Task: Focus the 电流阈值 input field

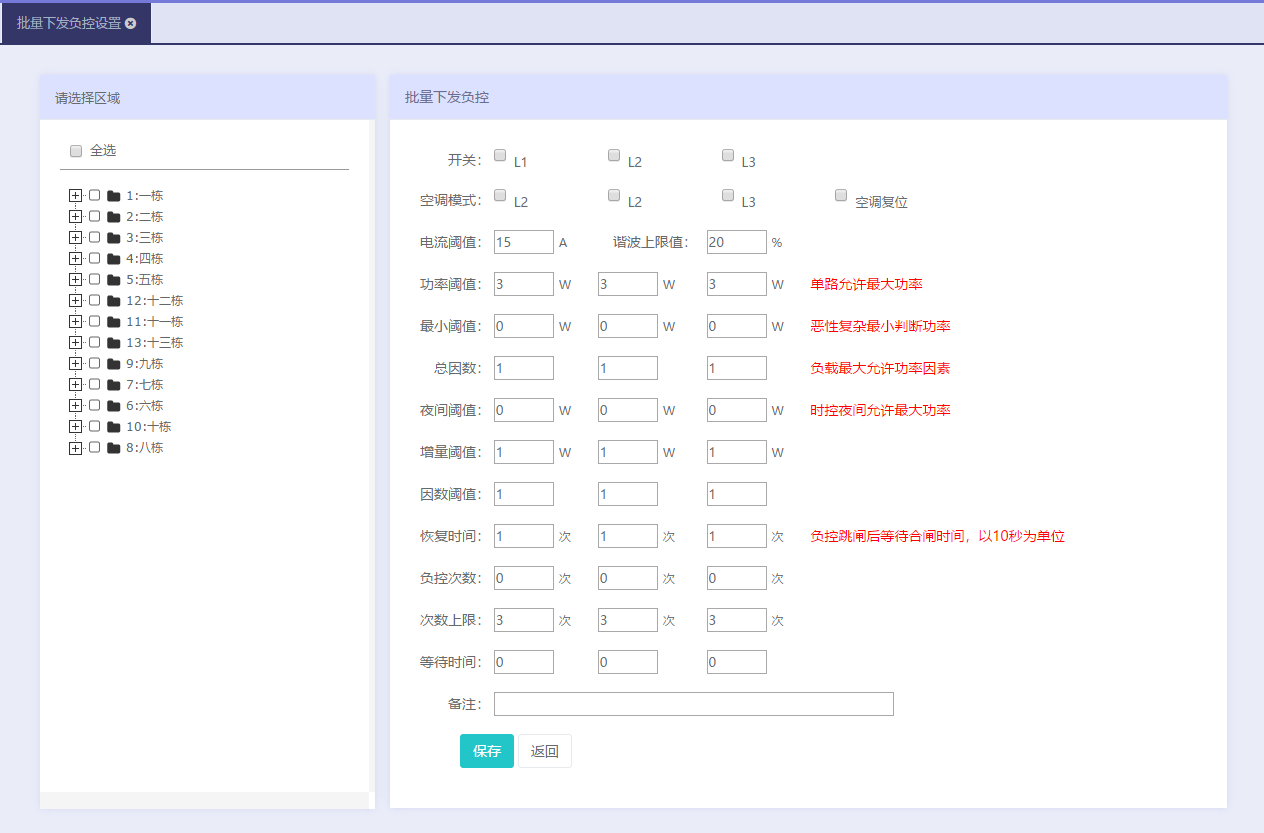Action: (x=523, y=242)
